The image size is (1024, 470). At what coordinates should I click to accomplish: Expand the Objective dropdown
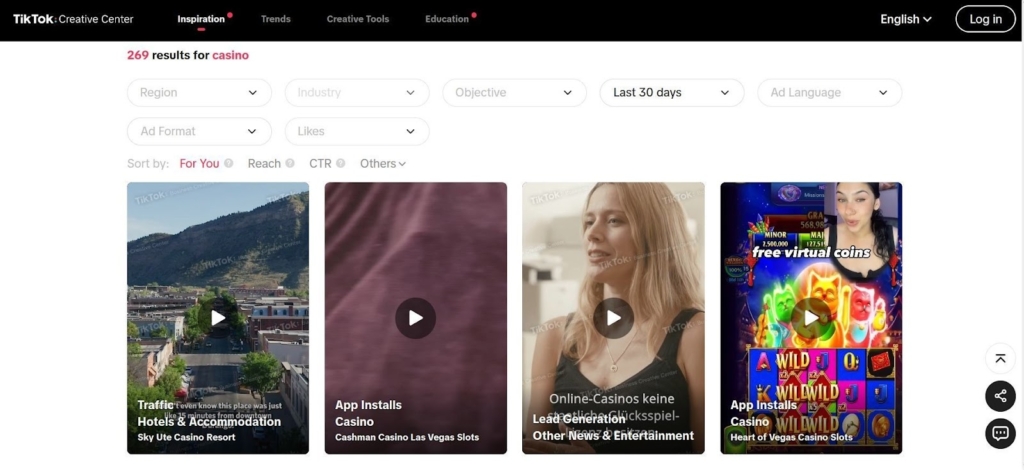(x=514, y=93)
